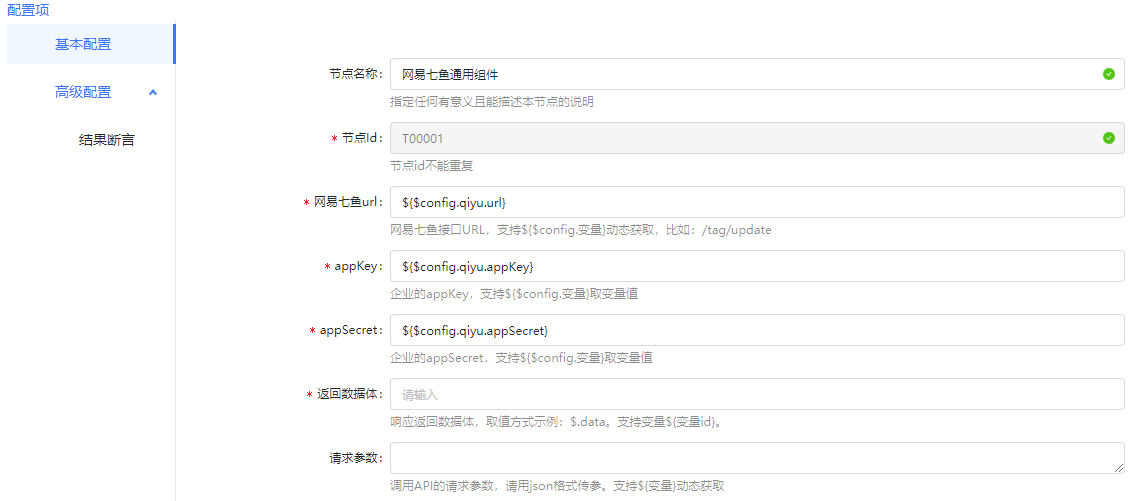
Task: Switch to the 基本配置 tab
Action: coord(83,44)
